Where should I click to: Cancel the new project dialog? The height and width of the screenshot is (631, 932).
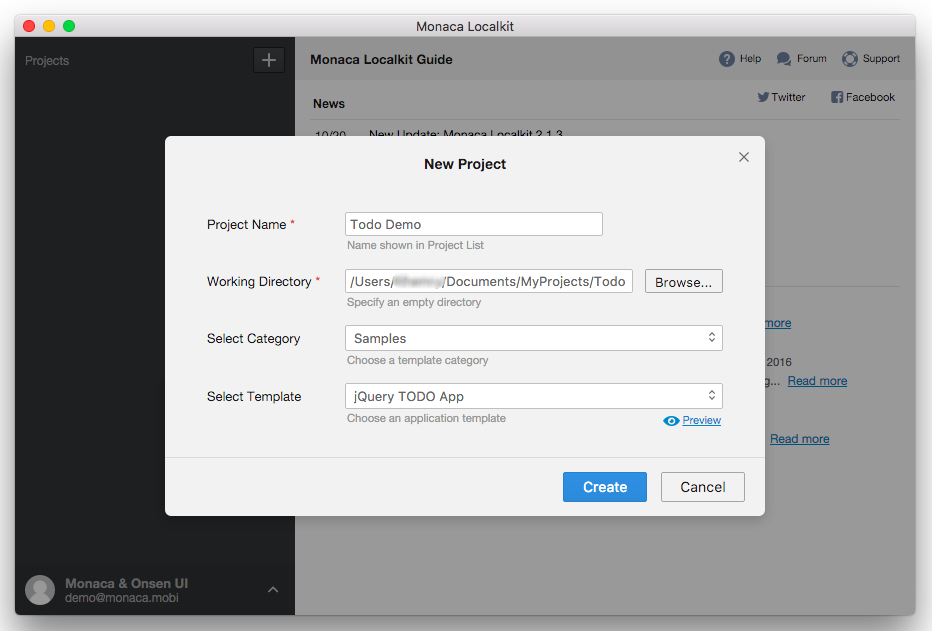click(703, 487)
